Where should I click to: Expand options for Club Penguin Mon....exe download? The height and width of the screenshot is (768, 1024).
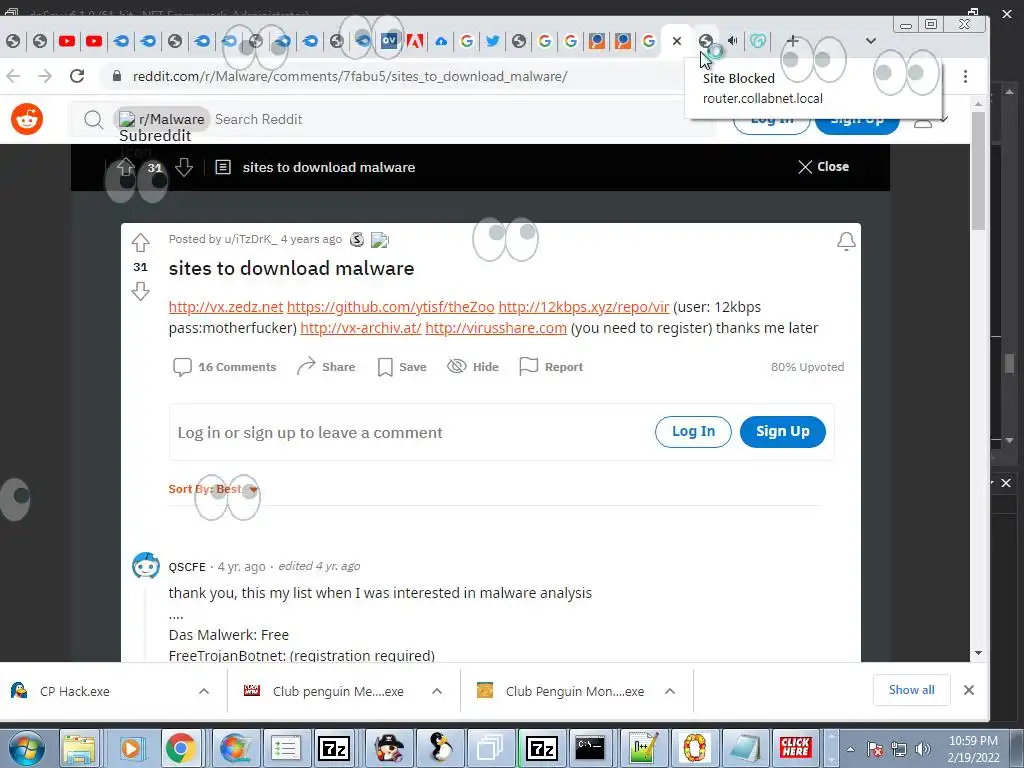click(669, 691)
